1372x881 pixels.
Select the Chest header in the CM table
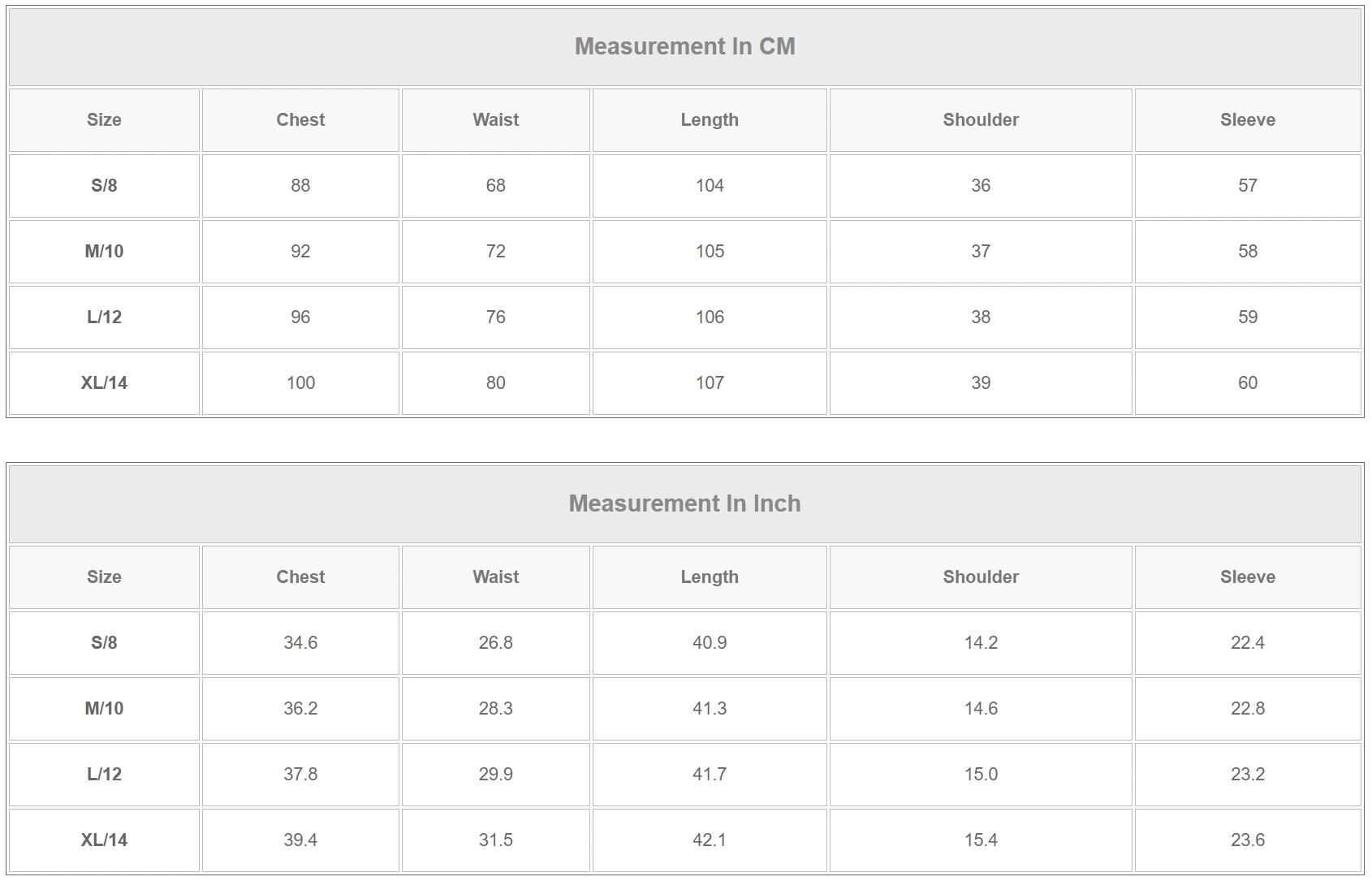(x=300, y=120)
